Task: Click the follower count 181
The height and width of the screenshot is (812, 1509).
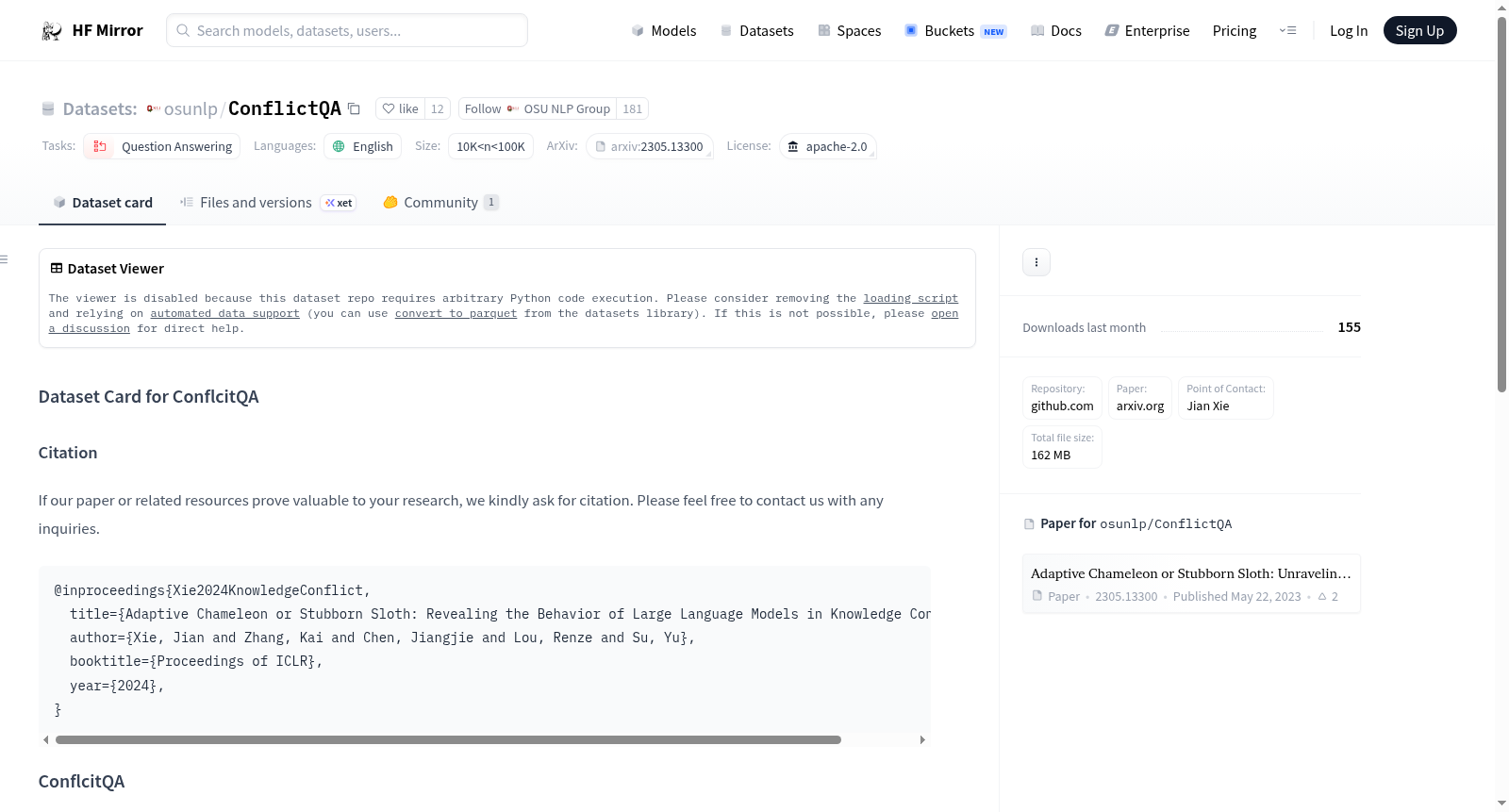Action: pos(632,108)
